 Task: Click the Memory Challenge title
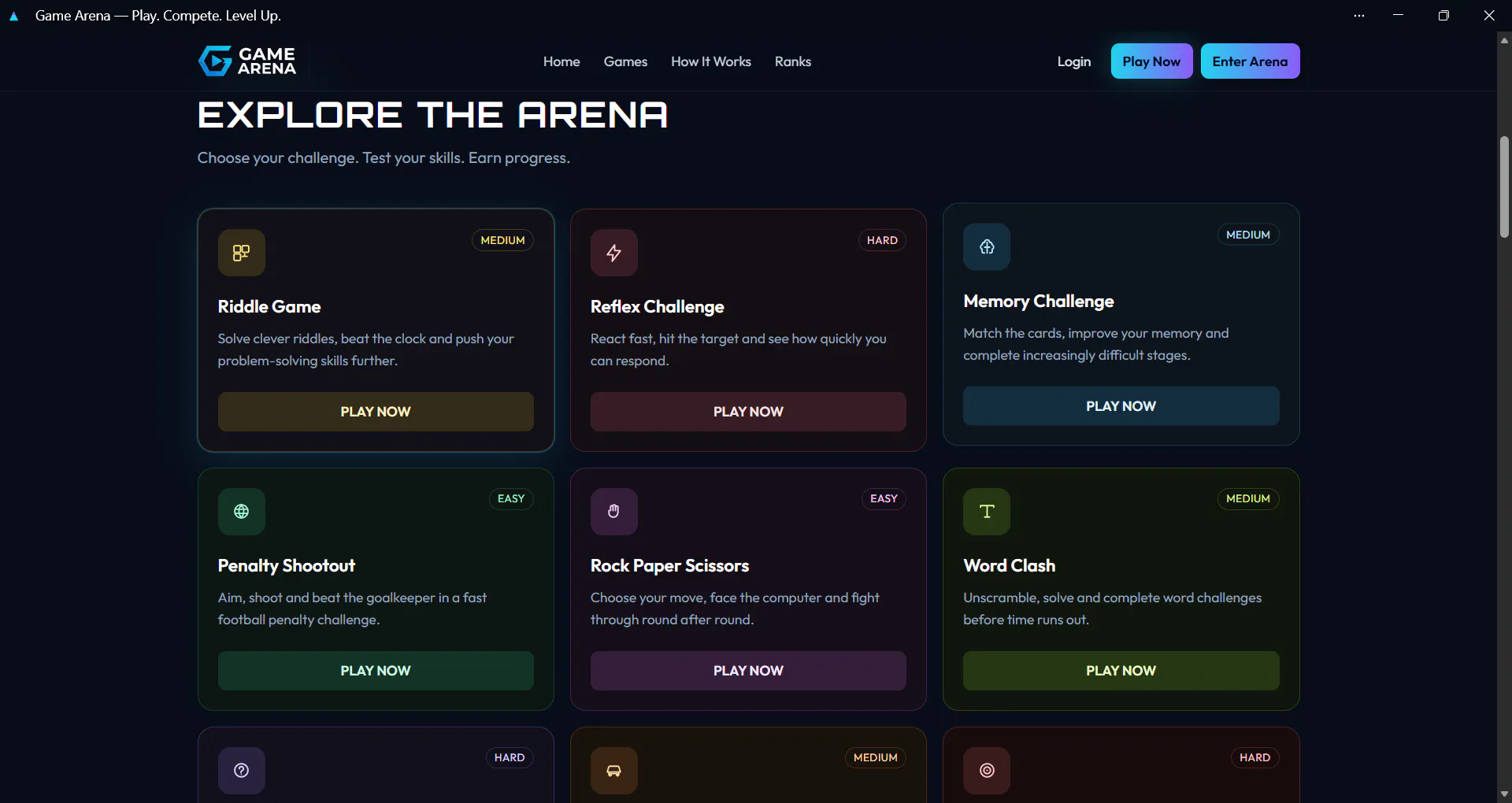coord(1039,302)
